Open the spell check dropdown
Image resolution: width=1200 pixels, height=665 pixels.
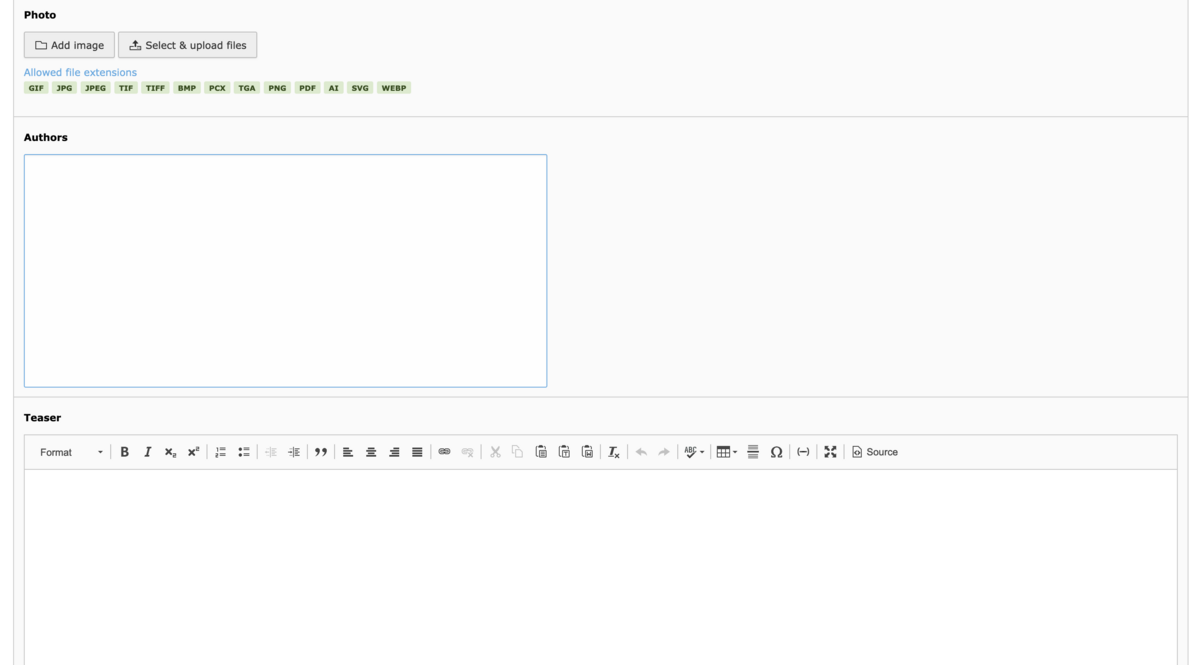[694, 452]
